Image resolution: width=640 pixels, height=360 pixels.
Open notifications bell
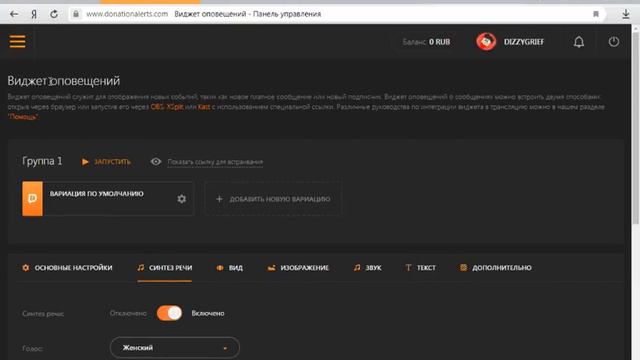[x=579, y=42]
